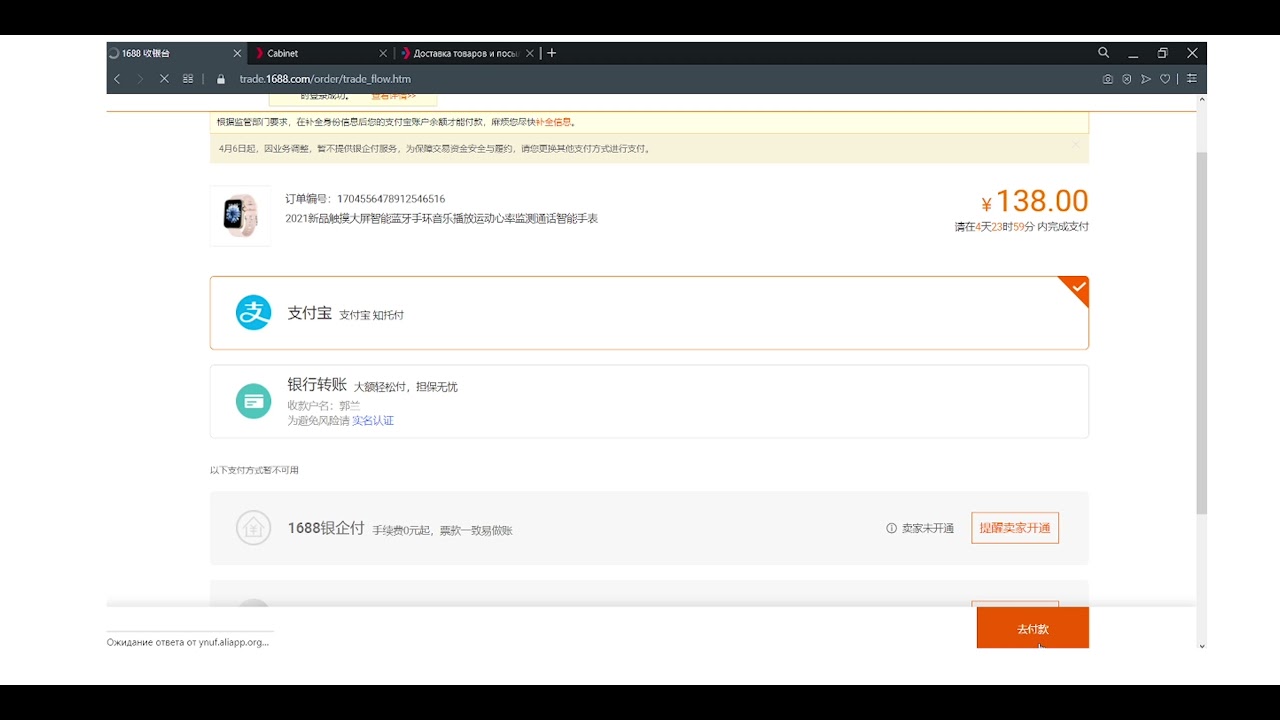Click the padlock site security icon

pos(221,79)
